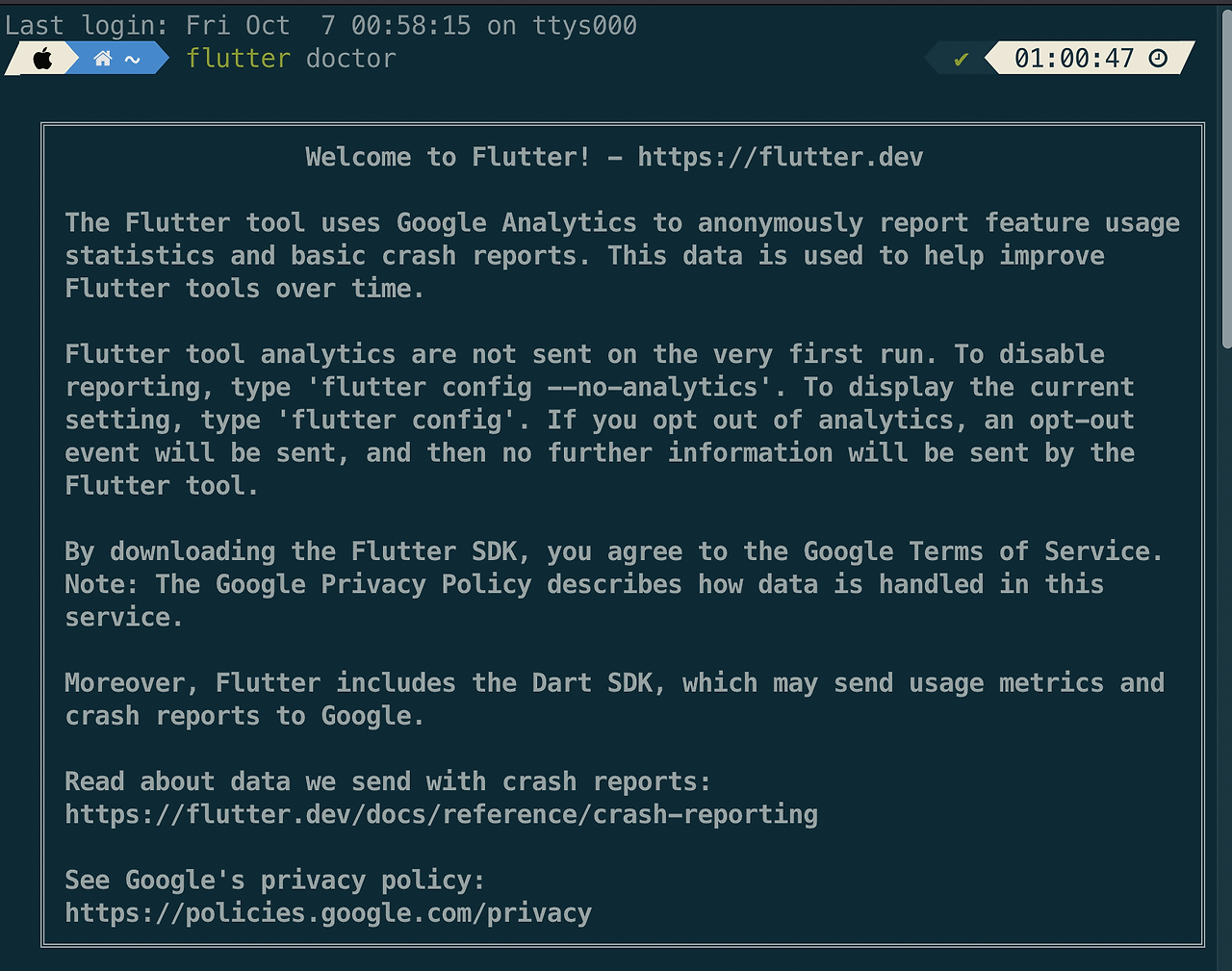Open the crash-reporting documentation URL

(441, 815)
